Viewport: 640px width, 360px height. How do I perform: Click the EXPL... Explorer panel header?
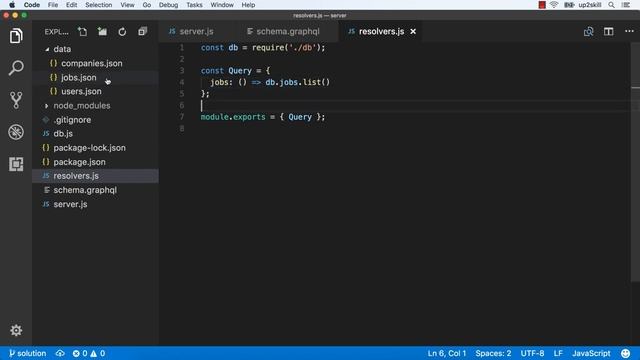[x=56, y=32]
